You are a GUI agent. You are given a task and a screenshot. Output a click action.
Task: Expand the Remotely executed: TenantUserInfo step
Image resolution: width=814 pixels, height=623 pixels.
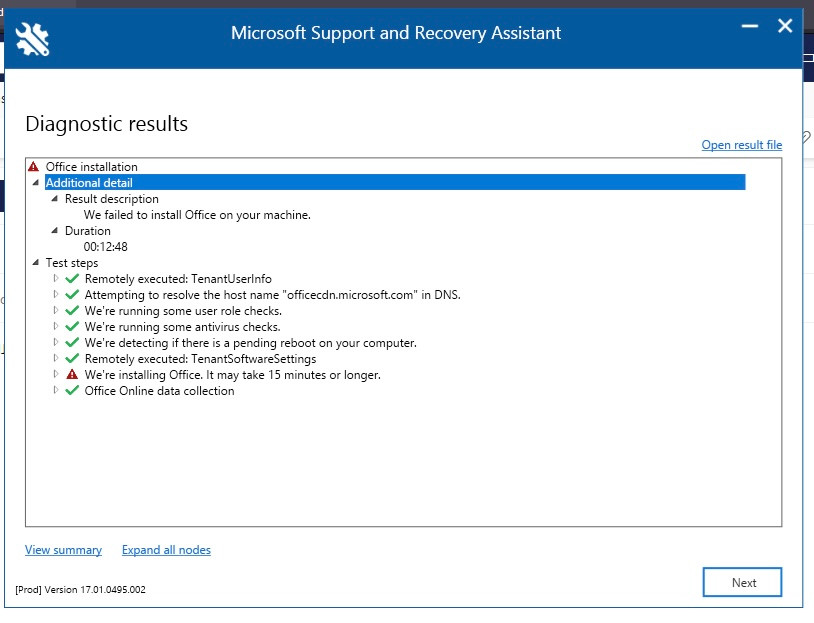(56, 278)
